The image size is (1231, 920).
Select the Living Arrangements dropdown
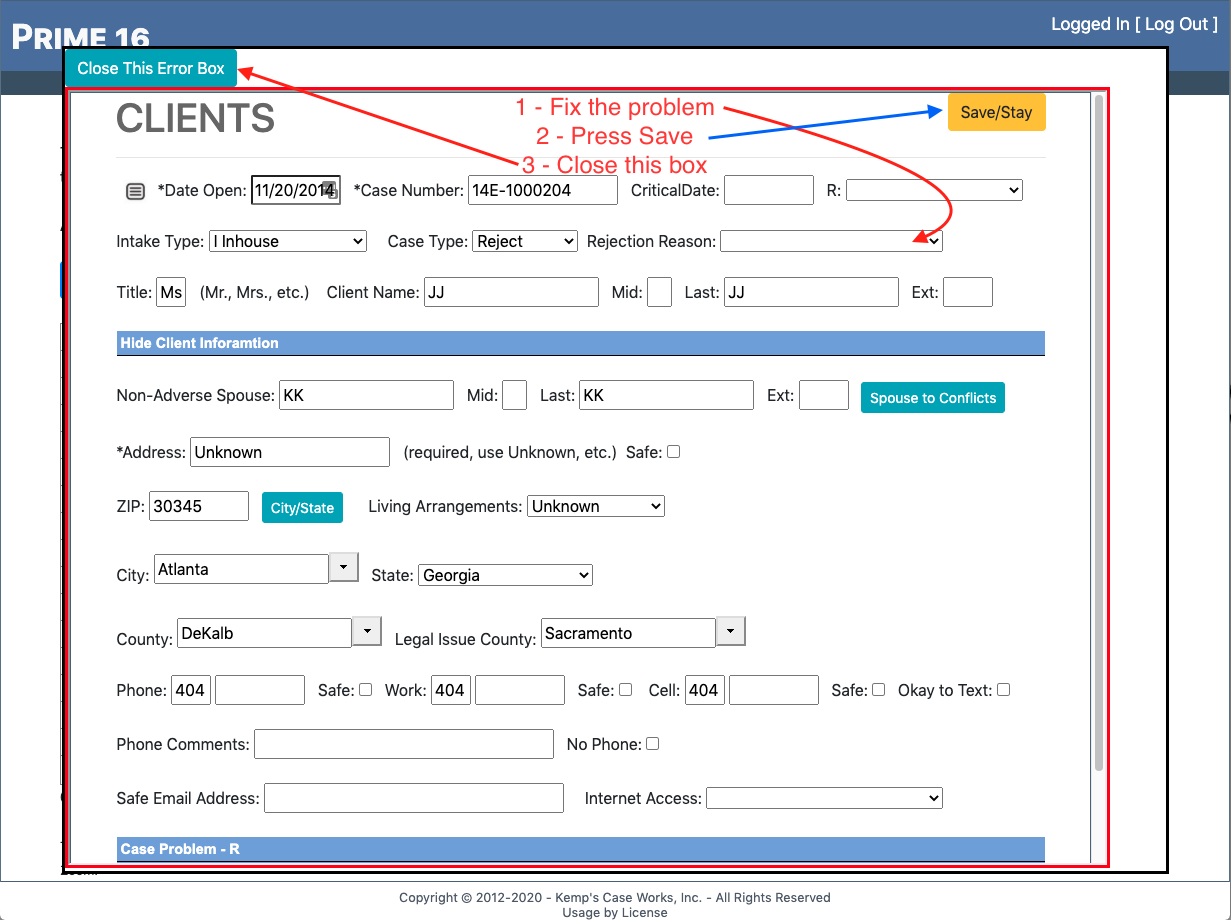pyautogui.click(x=595, y=506)
